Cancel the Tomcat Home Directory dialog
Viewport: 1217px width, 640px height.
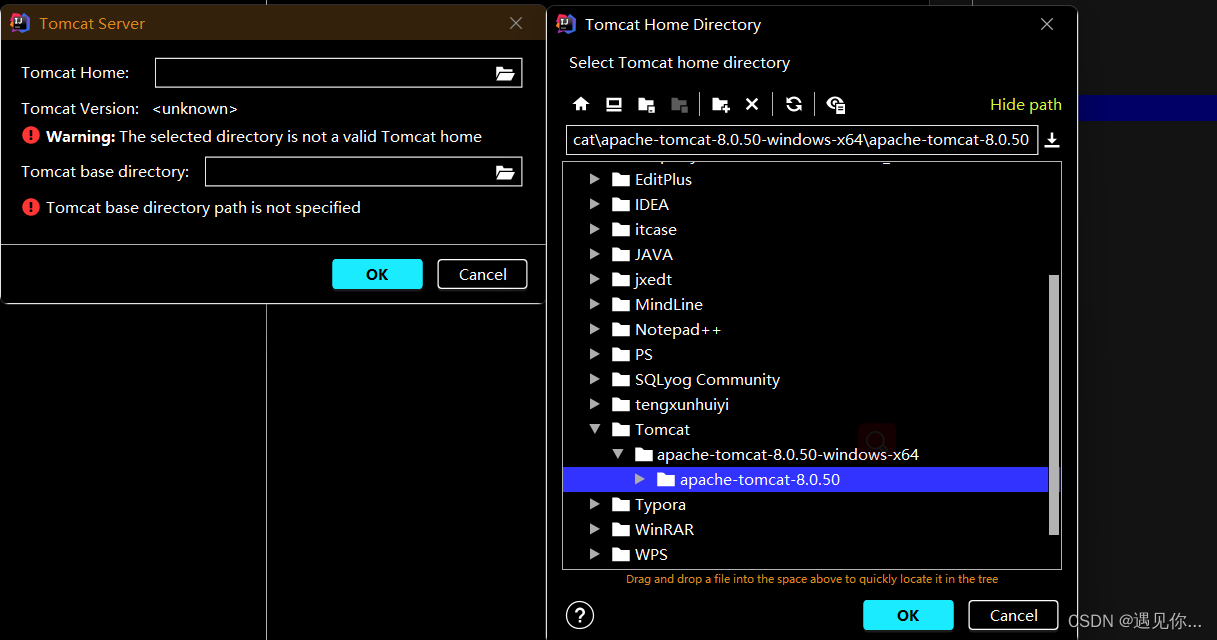(1013, 615)
